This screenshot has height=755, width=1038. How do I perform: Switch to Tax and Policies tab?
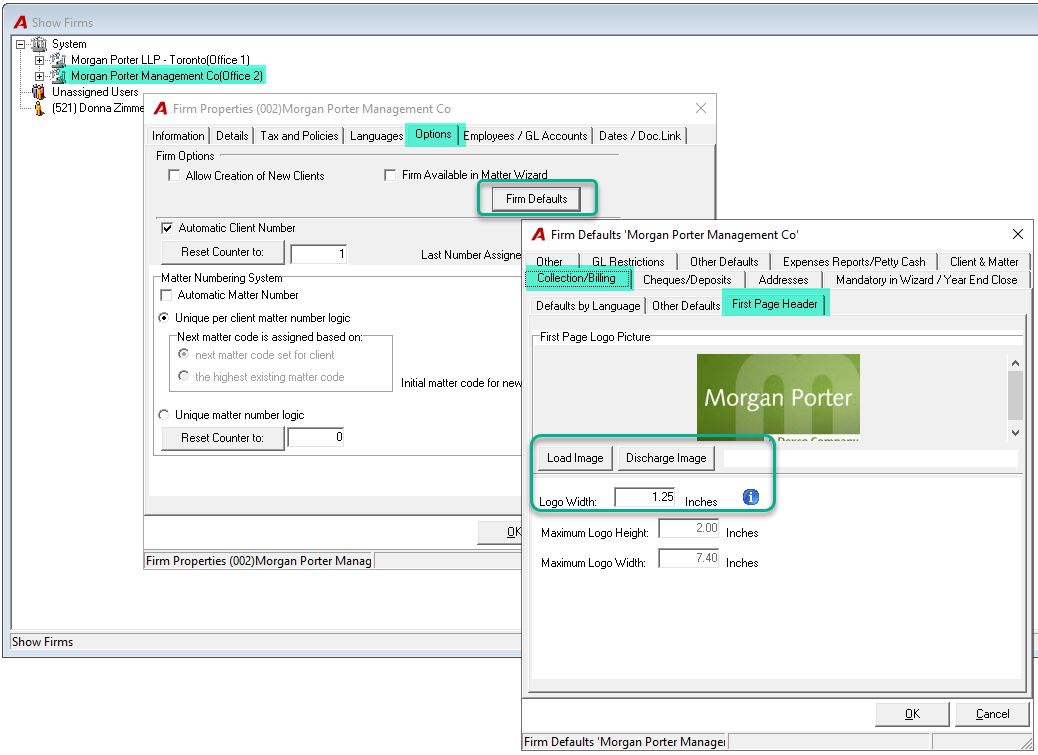coord(299,136)
